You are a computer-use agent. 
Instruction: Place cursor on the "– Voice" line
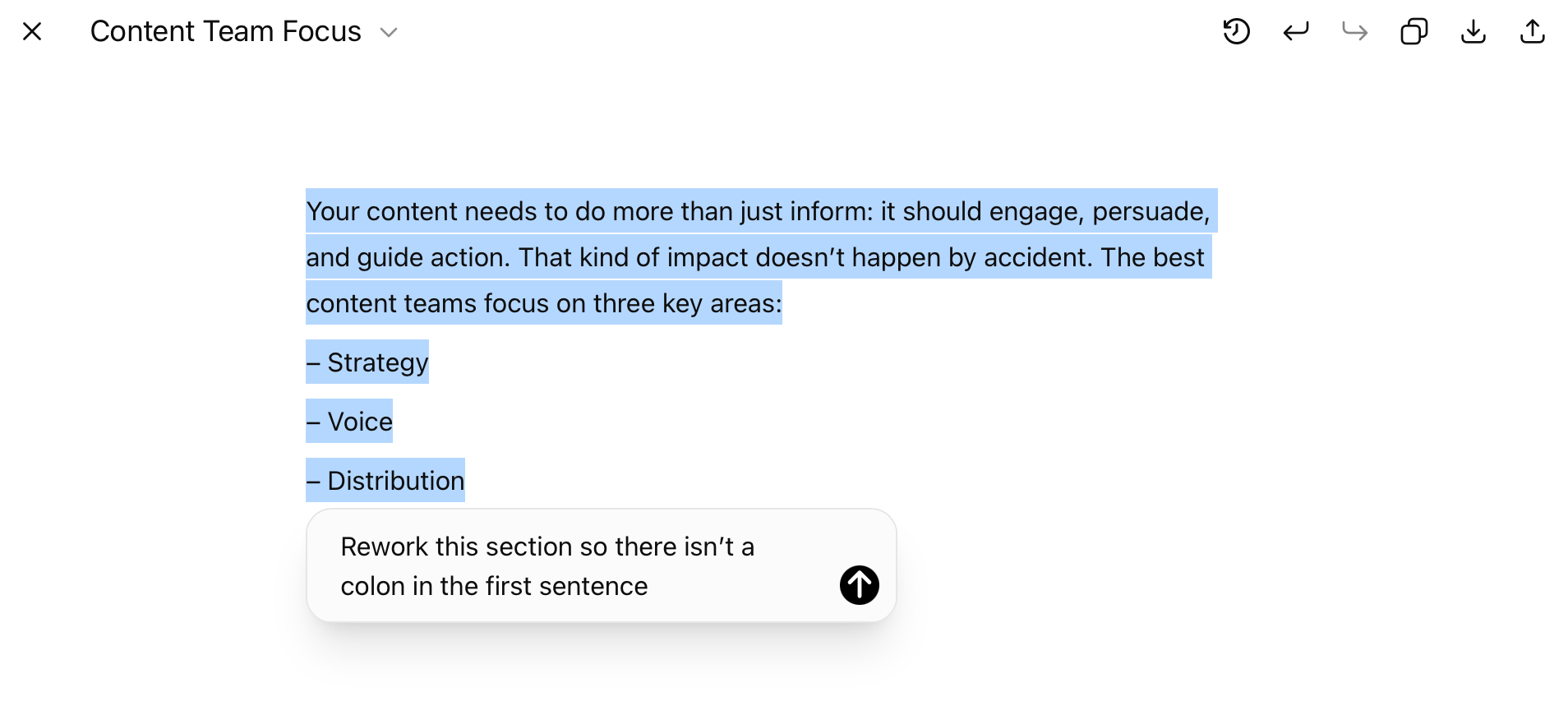coord(349,422)
